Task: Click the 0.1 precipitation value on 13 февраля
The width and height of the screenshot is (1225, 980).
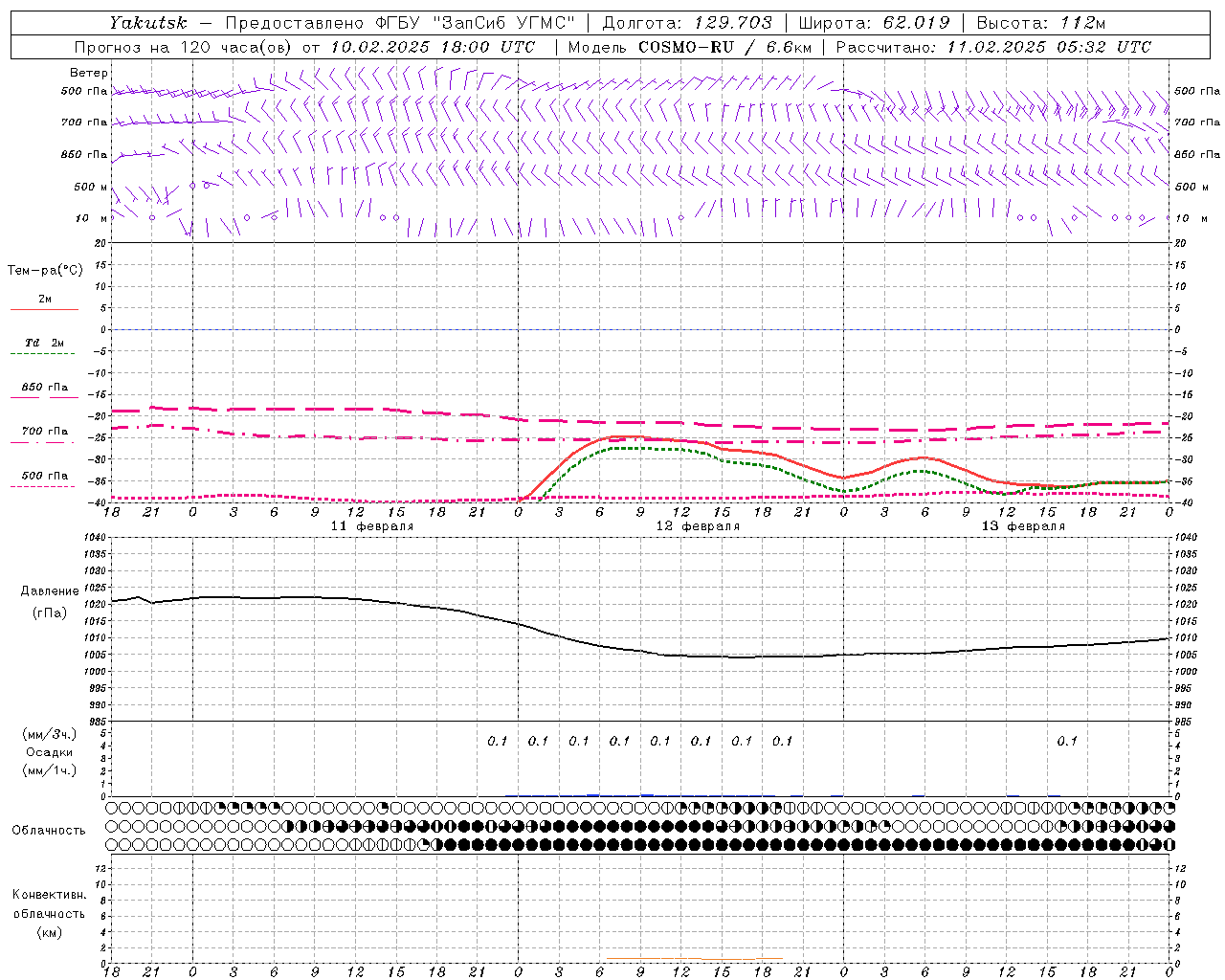Action: [1067, 741]
